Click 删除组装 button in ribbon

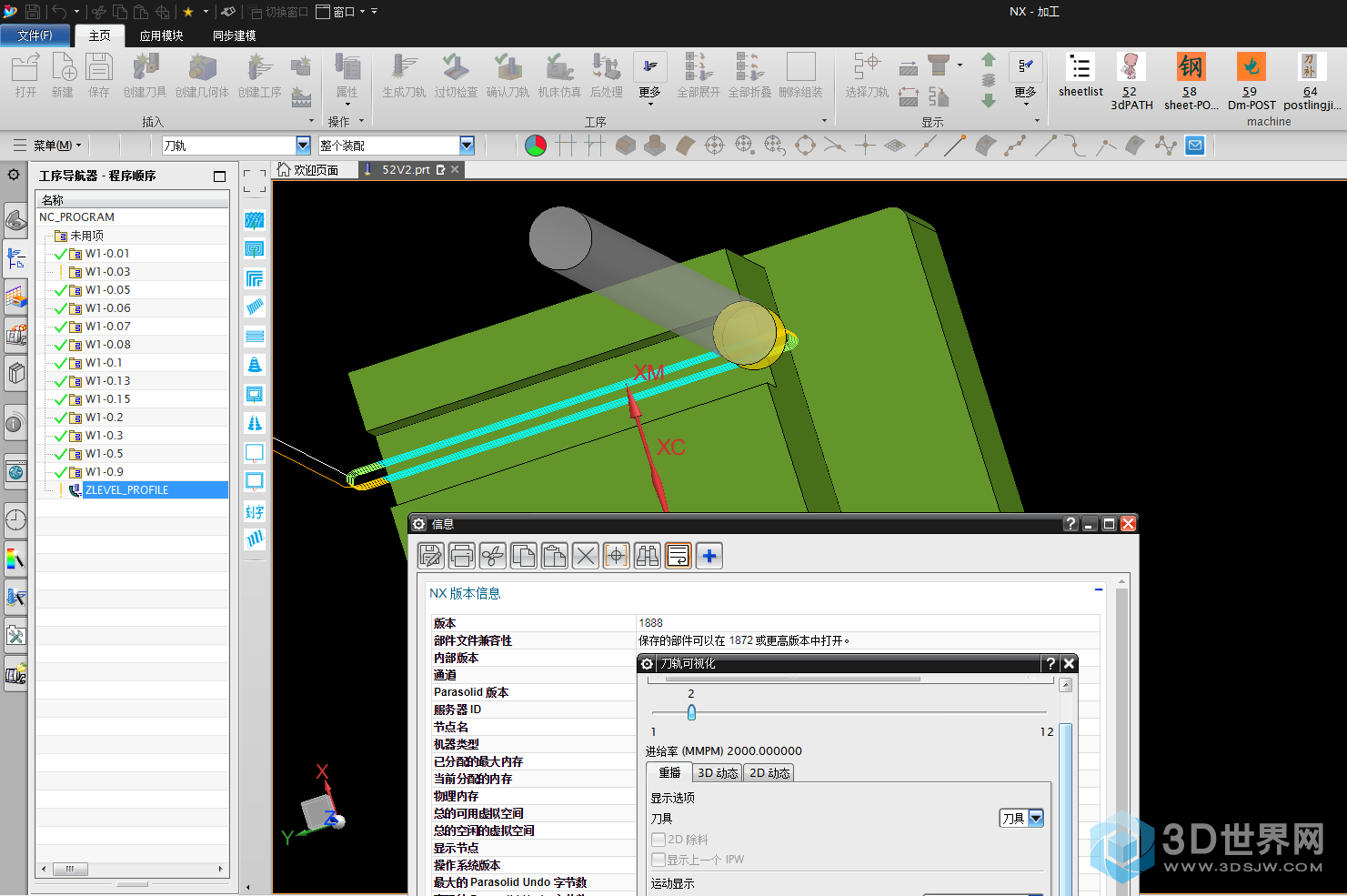coord(800,75)
